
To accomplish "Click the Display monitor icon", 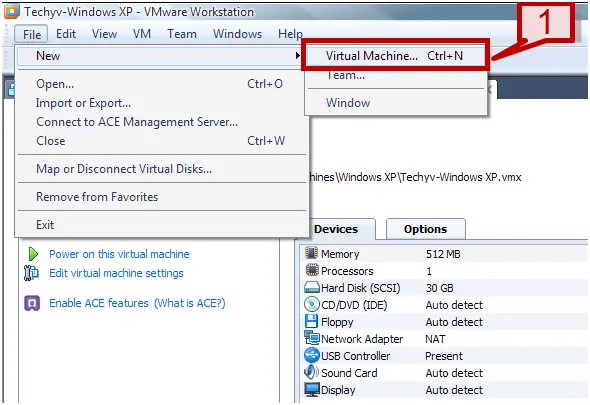I will (x=312, y=390).
